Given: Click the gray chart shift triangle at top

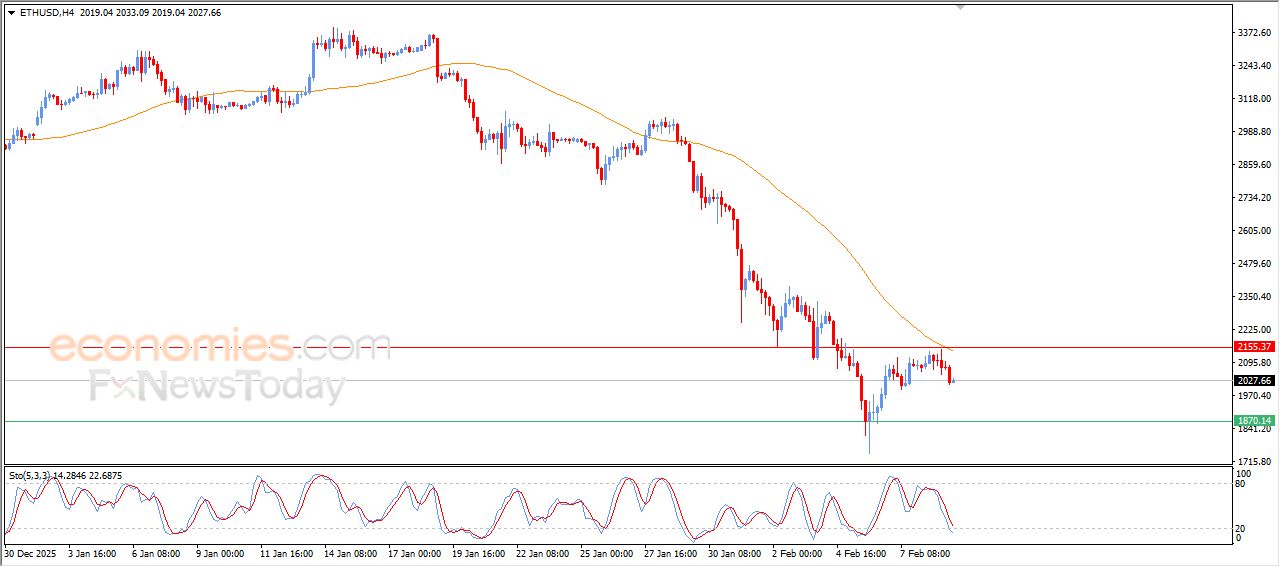Looking at the screenshot, I should [961, 7].
